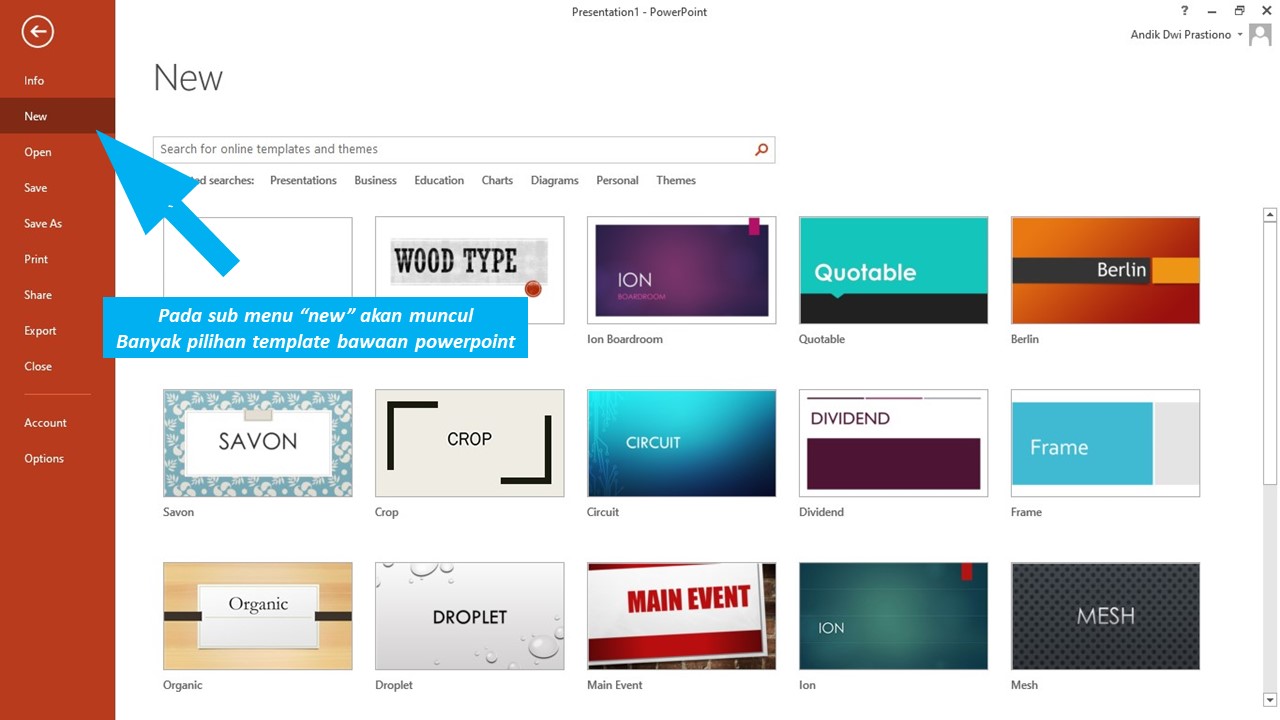Open Account settings from the sidebar

coord(45,422)
